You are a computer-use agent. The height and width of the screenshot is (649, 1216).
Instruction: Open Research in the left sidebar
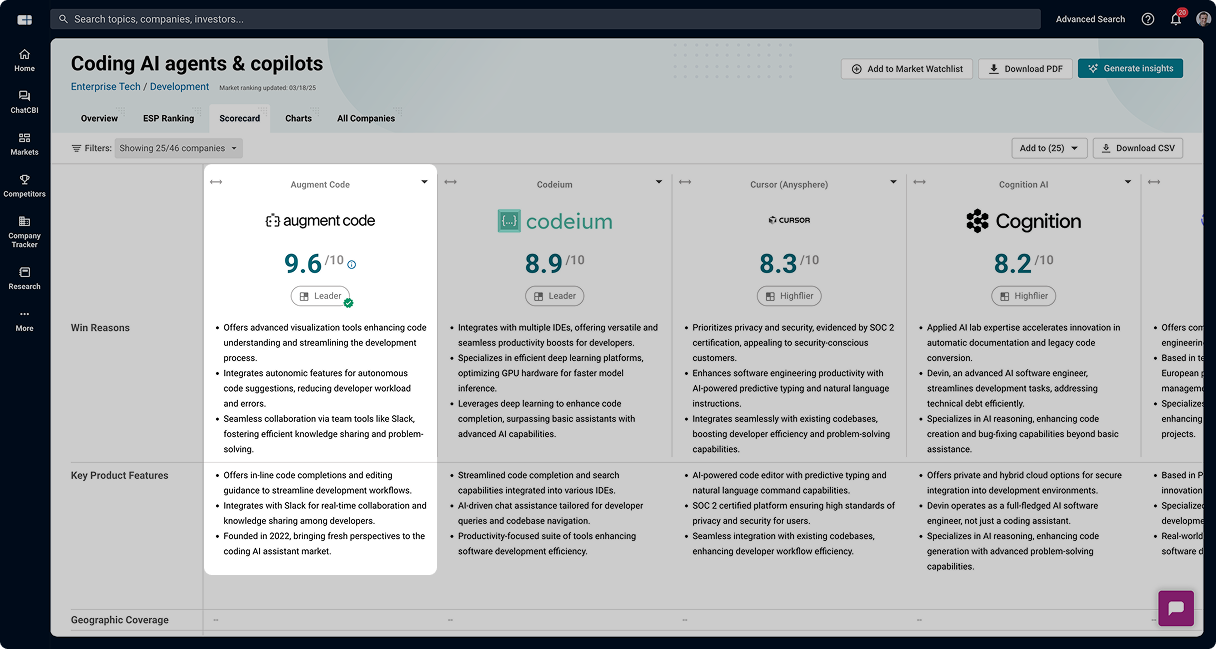point(24,278)
